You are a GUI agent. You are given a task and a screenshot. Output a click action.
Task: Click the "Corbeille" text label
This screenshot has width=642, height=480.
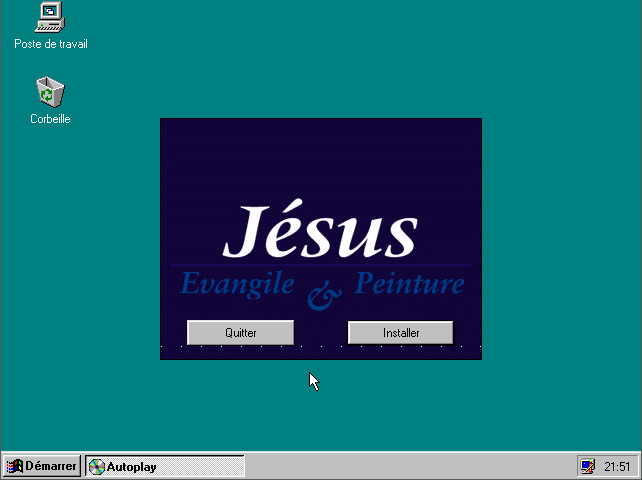pos(50,119)
